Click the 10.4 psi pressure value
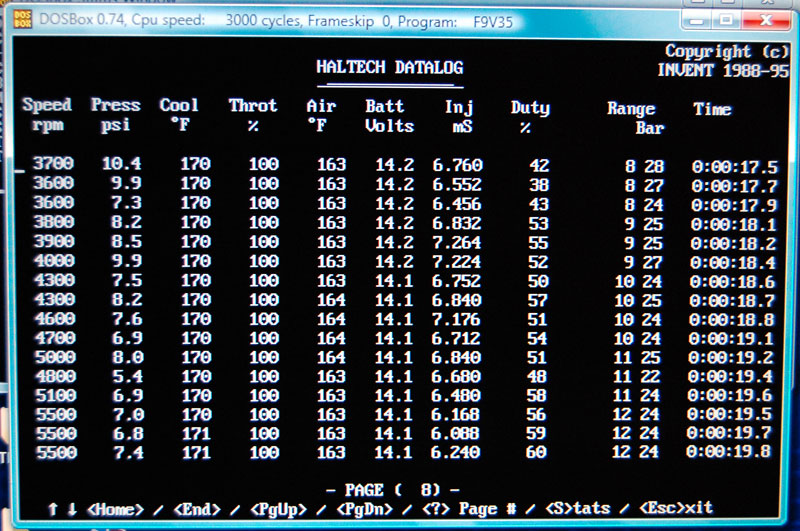Viewport: 800px width, 531px height. point(121,163)
